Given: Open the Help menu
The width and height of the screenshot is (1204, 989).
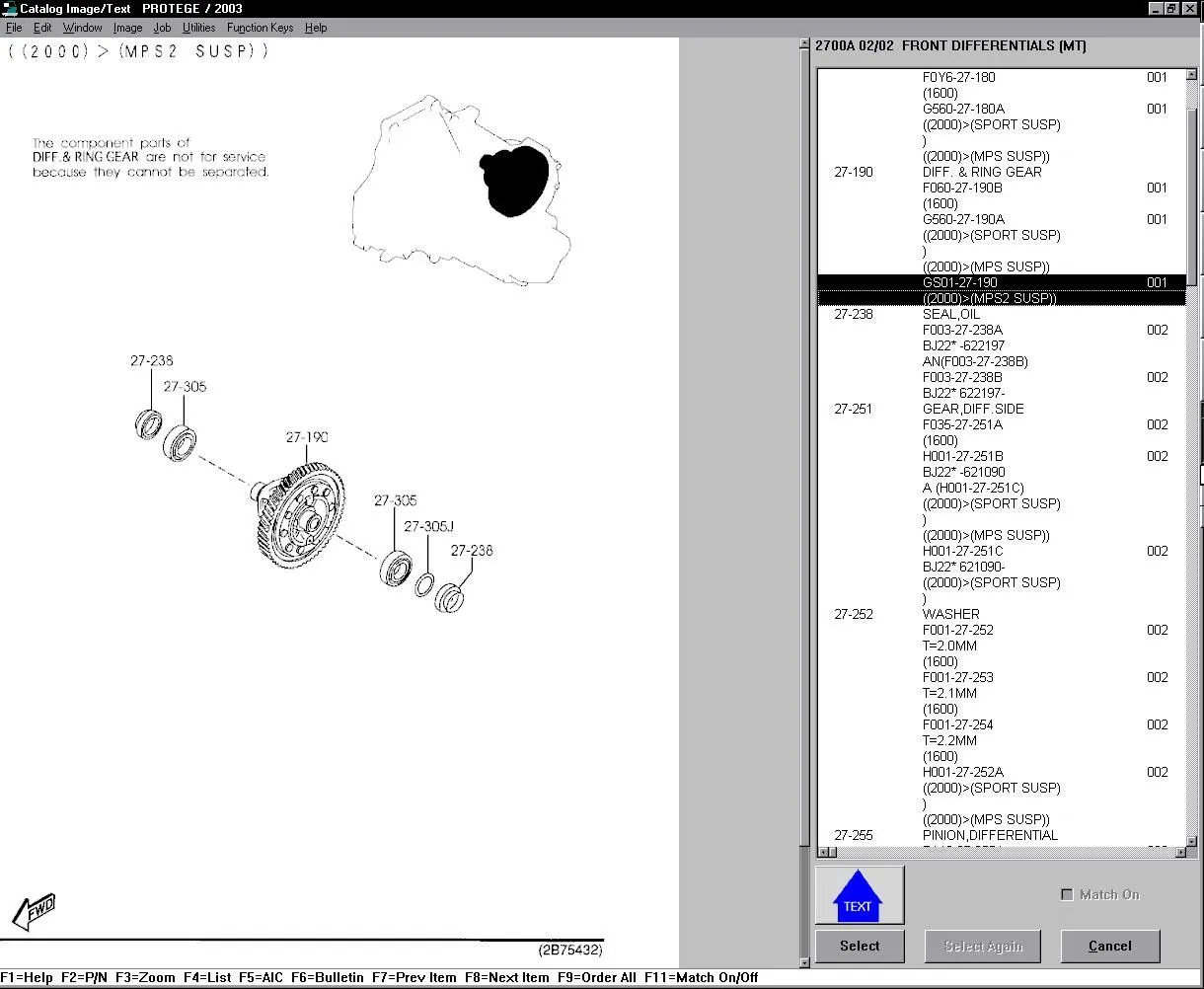Looking at the screenshot, I should coord(316,28).
